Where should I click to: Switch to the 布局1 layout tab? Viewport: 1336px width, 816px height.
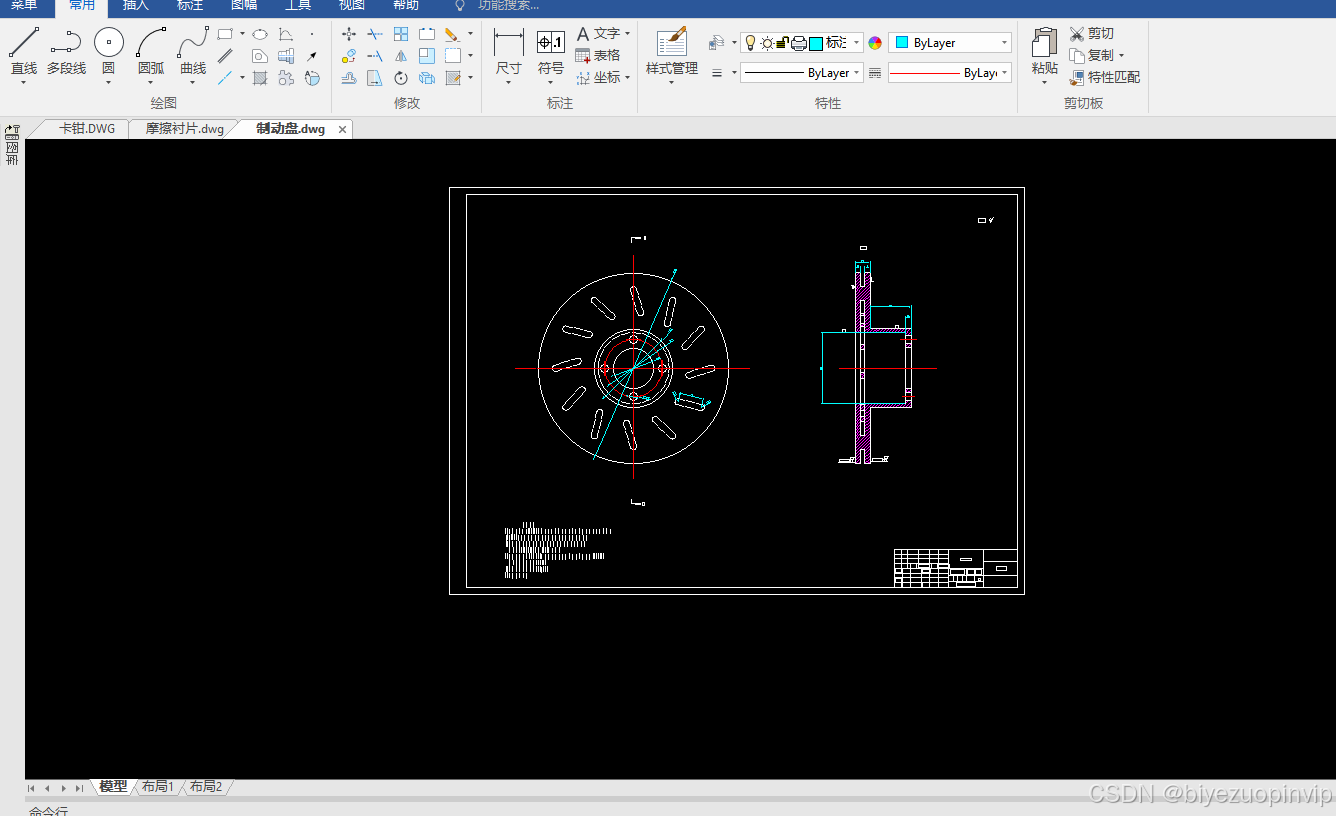point(158,787)
